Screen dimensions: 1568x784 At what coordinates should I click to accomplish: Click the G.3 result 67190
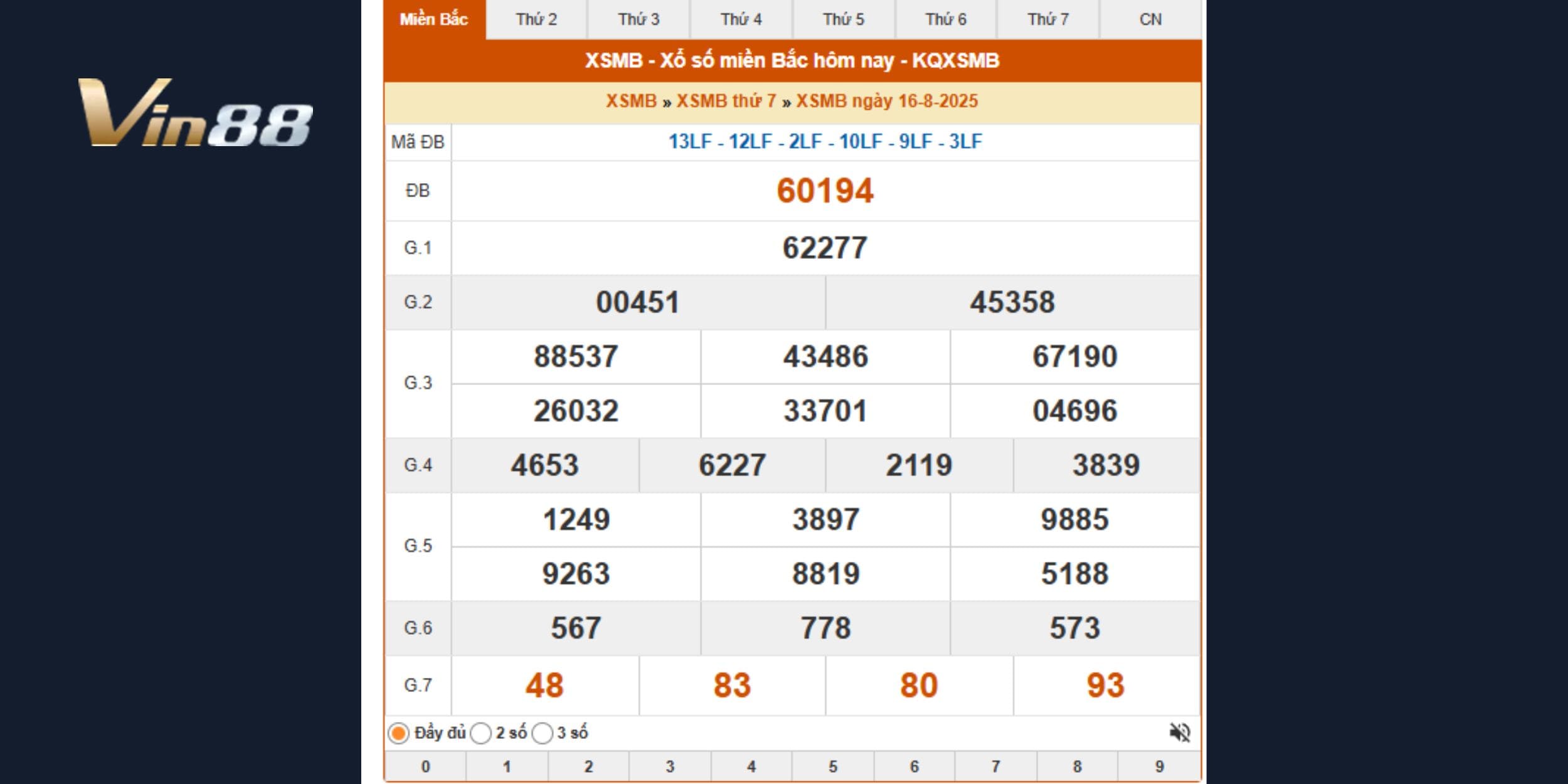(1075, 356)
